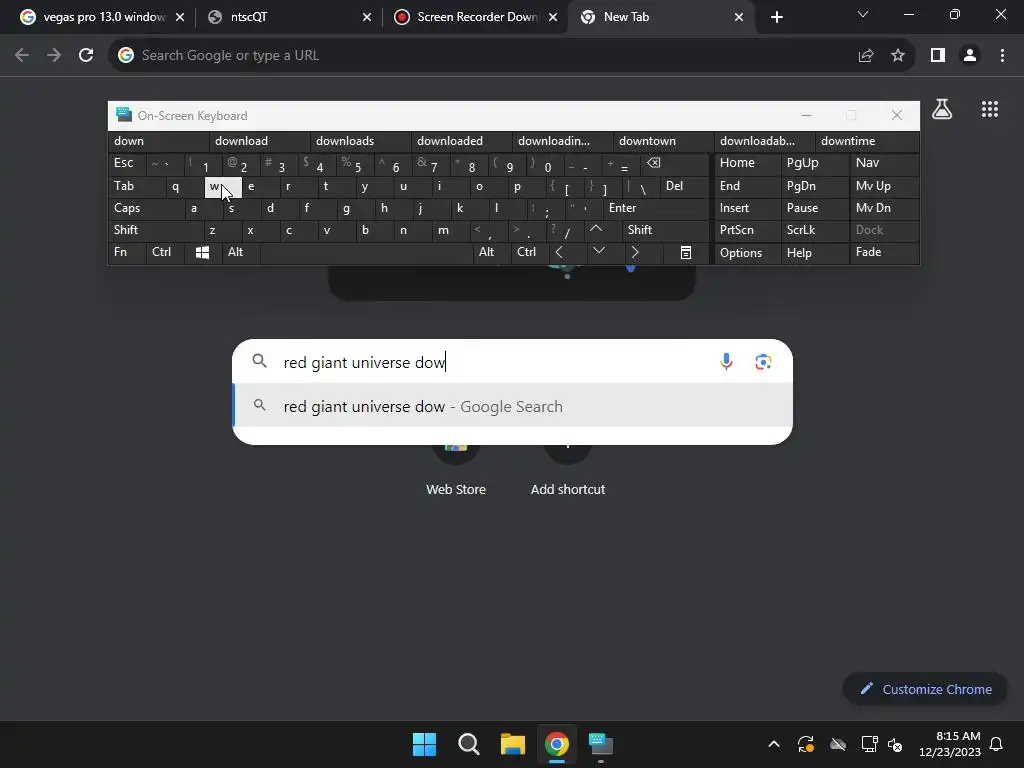The image size is (1024, 768).
Task: Click the up arrow key on On-Screen Keyboard
Action: tap(596, 229)
